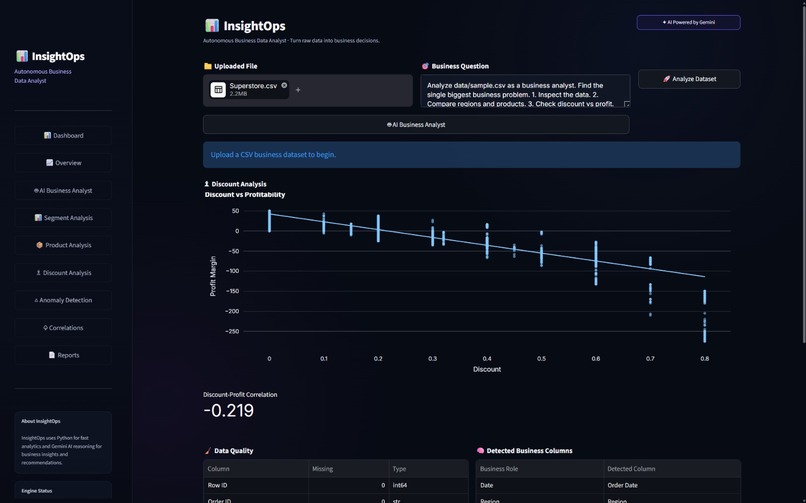The height and width of the screenshot is (503, 806).
Task: Open the Overview sidebar item
Action: click(x=63, y=163)
